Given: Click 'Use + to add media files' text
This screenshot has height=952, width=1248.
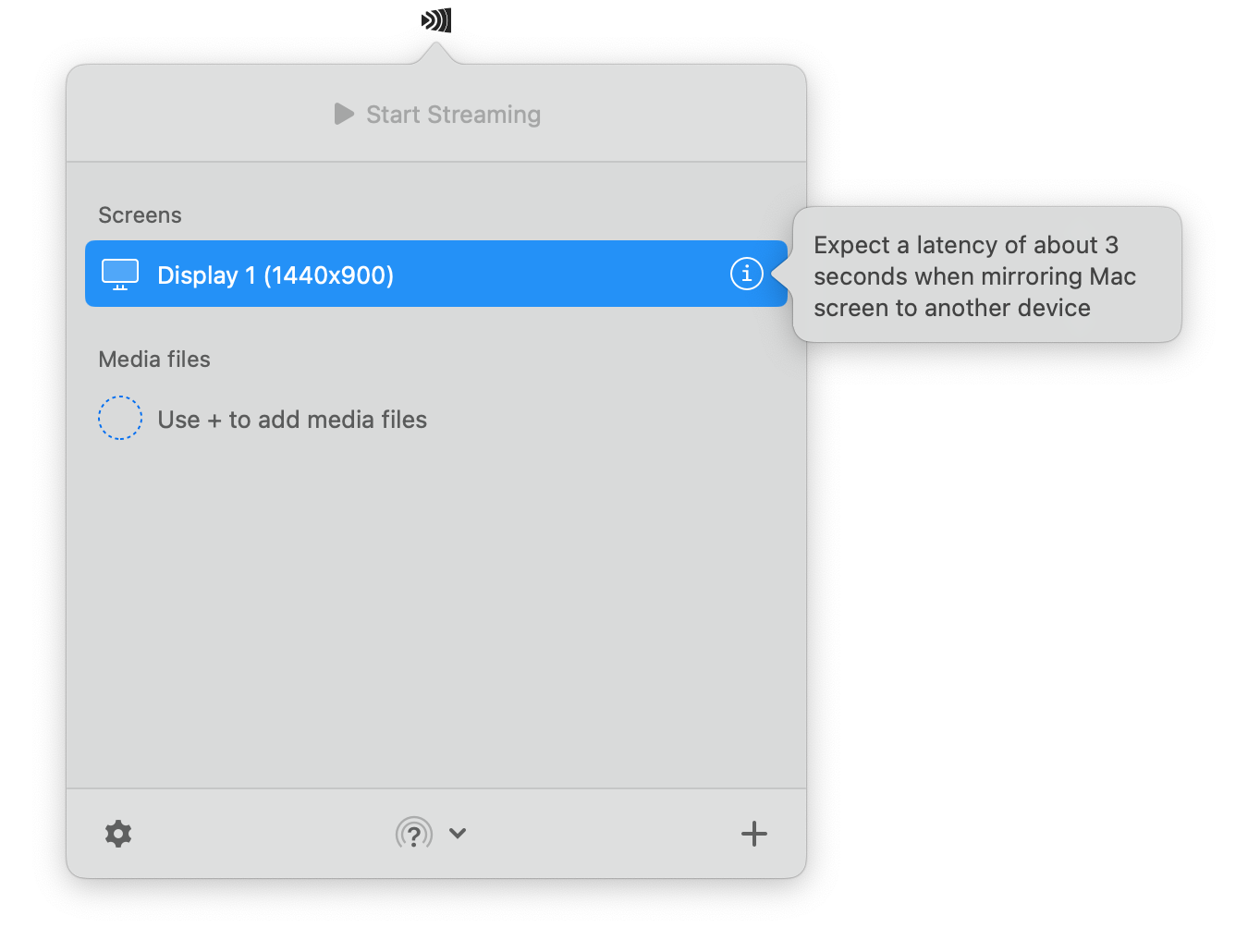Looking at the screenshot, I should 292,419.
